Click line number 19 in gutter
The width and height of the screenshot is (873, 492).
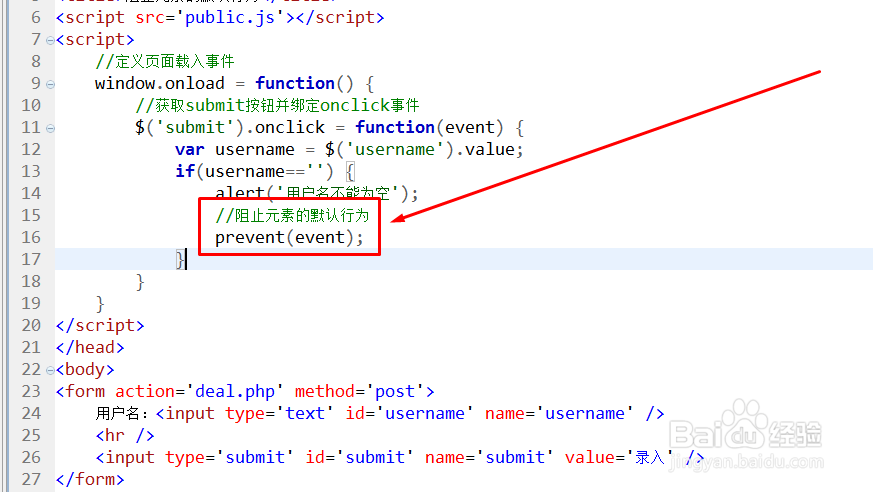pos(31,303)
